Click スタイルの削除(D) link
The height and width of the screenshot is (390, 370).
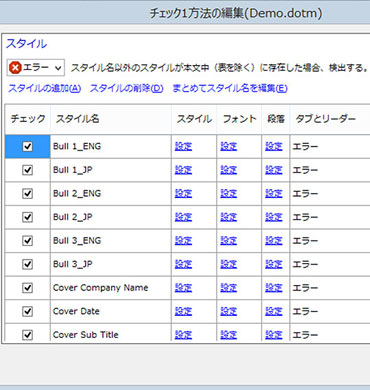(x=126, y=88)
